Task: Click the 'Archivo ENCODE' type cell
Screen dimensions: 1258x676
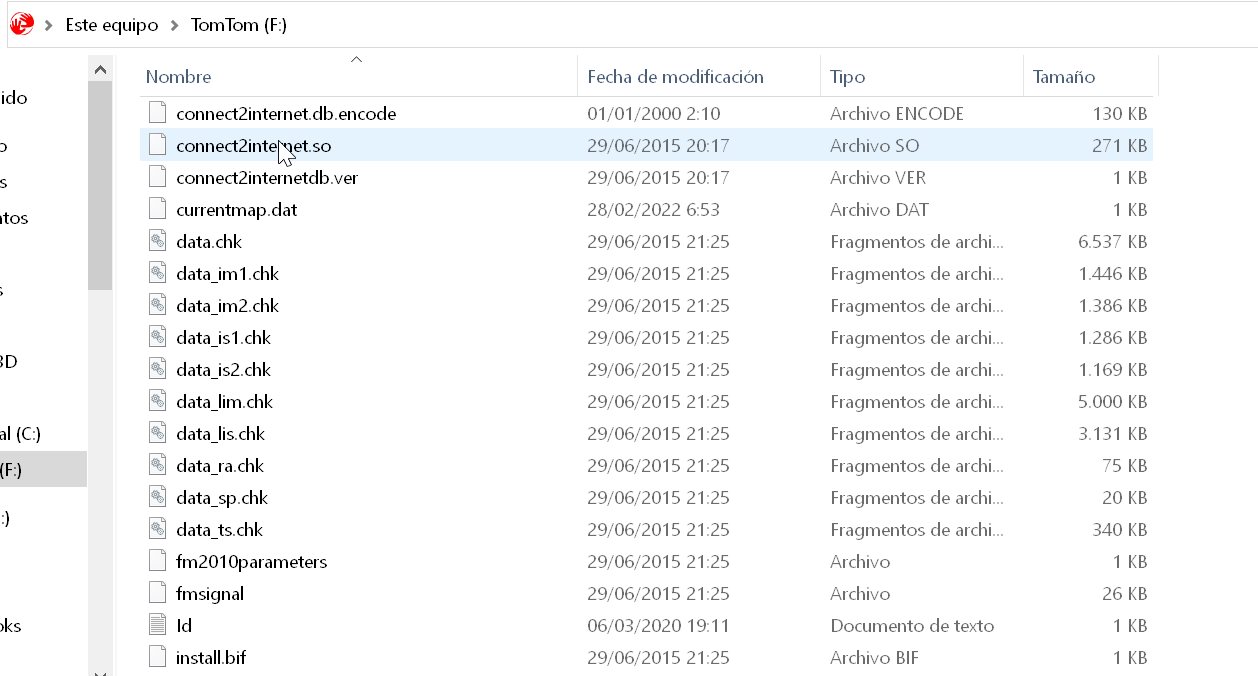Action: 897,113
